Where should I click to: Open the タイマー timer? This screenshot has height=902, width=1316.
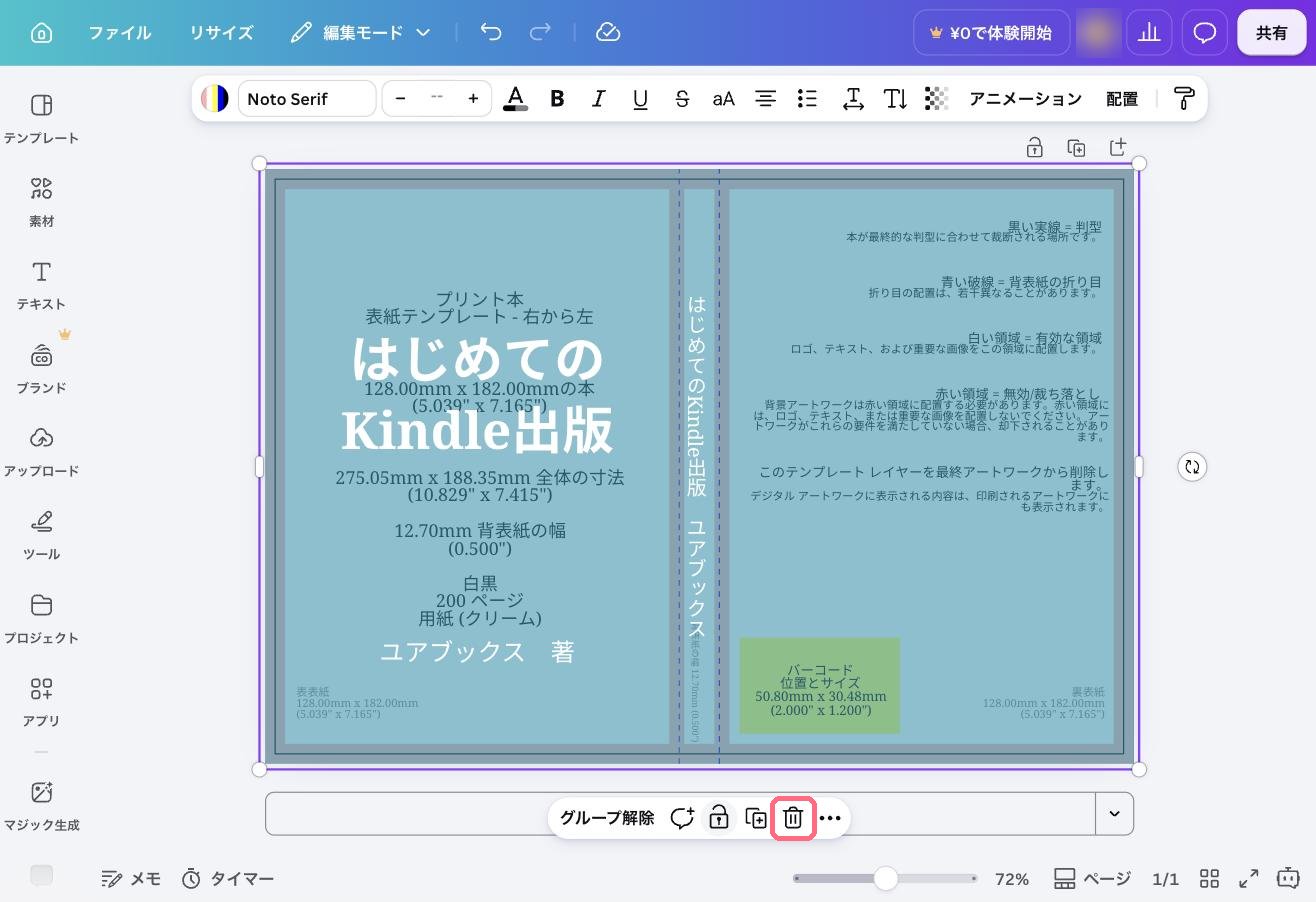point(228,879)
